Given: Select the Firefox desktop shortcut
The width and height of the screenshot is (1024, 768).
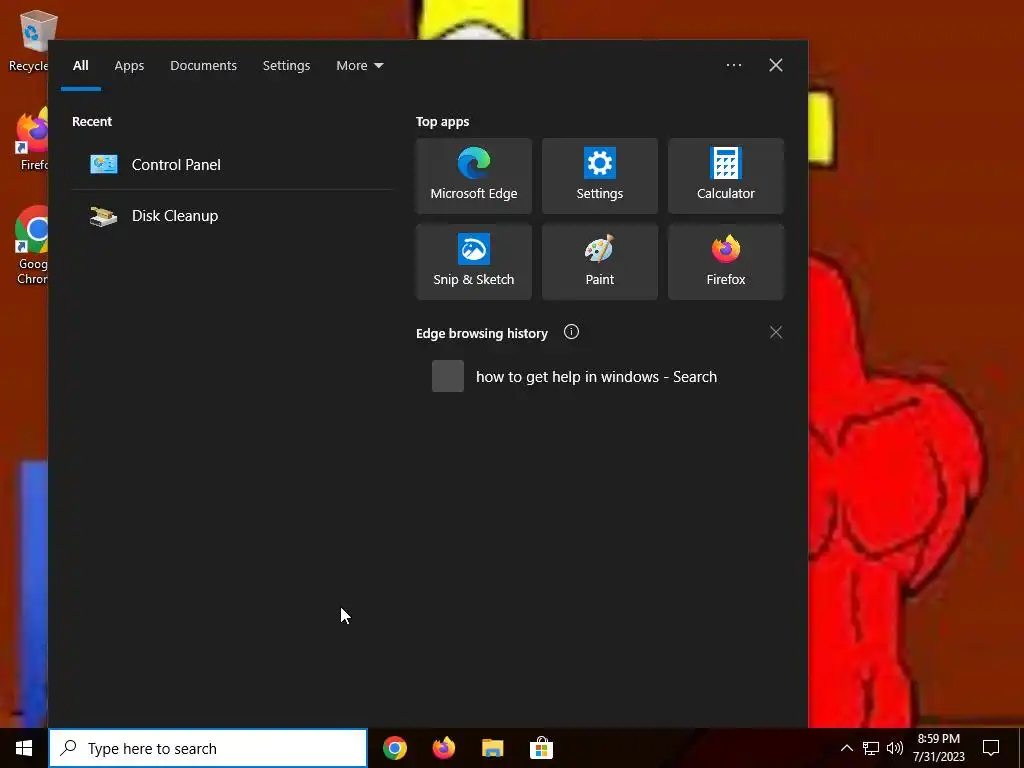Looking at the screenshot, I should click(x=30, y=140).
